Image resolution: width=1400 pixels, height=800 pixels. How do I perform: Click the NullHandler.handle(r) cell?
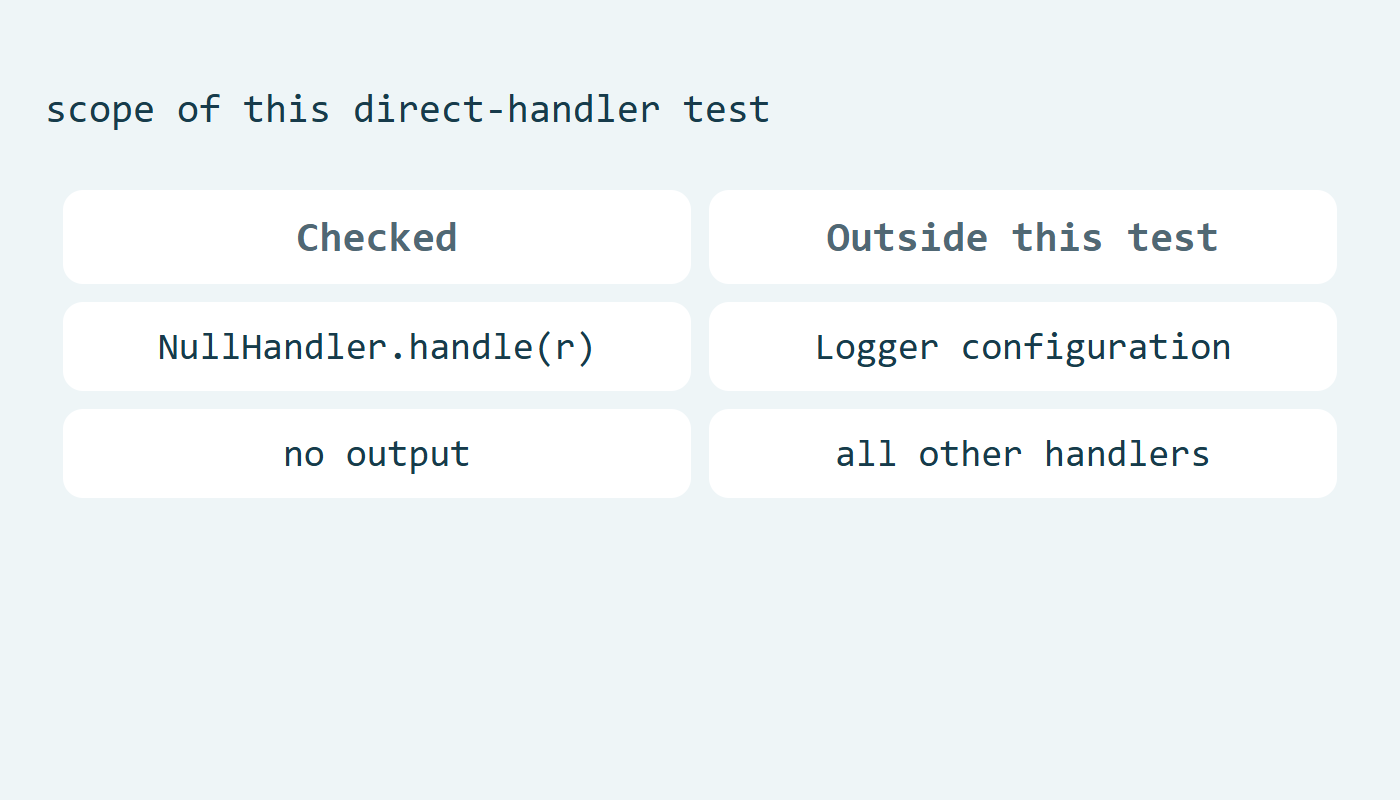click(x=377, y=346)
